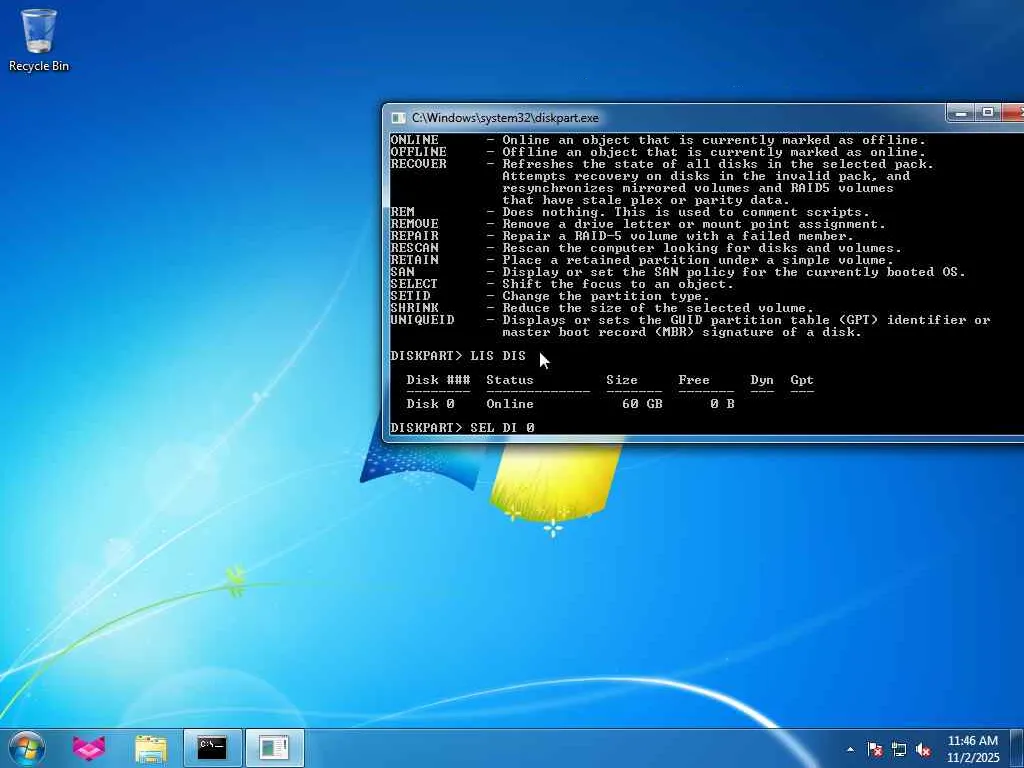1024x768 pixels.
Task: Click the Size column header
Action: 622,380
